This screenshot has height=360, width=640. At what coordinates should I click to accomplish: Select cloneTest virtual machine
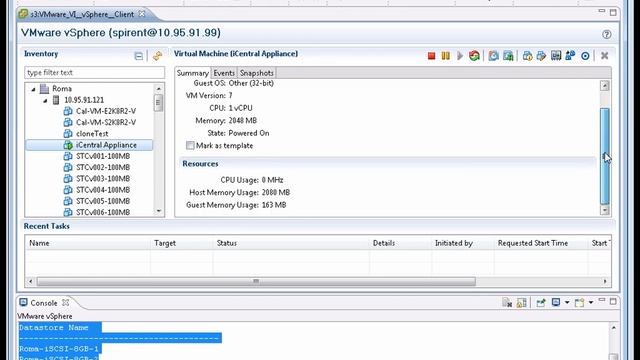coord(92,134)
